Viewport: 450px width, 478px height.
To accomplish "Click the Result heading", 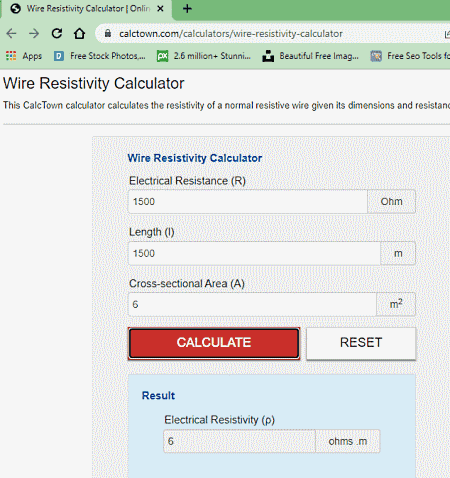I will (x=158, y=395).
